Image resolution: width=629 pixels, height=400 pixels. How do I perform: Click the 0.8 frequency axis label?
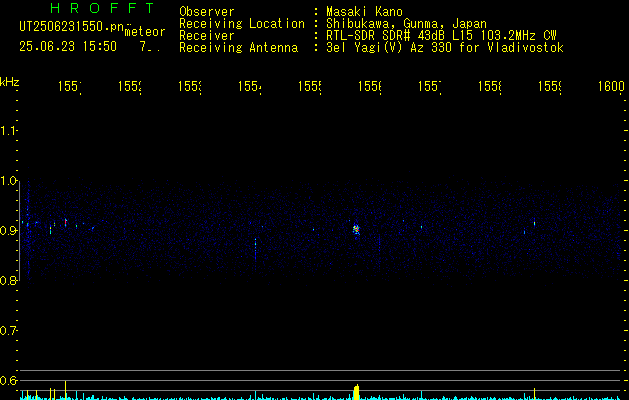8,280
